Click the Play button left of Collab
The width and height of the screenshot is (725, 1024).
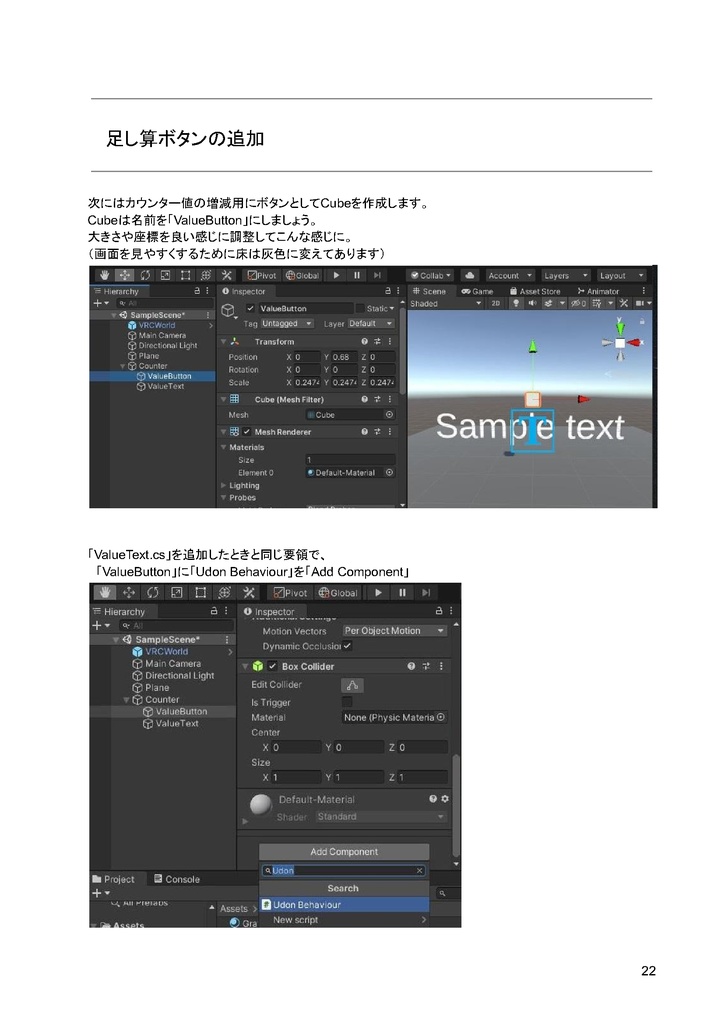click(x=336, y=276)
